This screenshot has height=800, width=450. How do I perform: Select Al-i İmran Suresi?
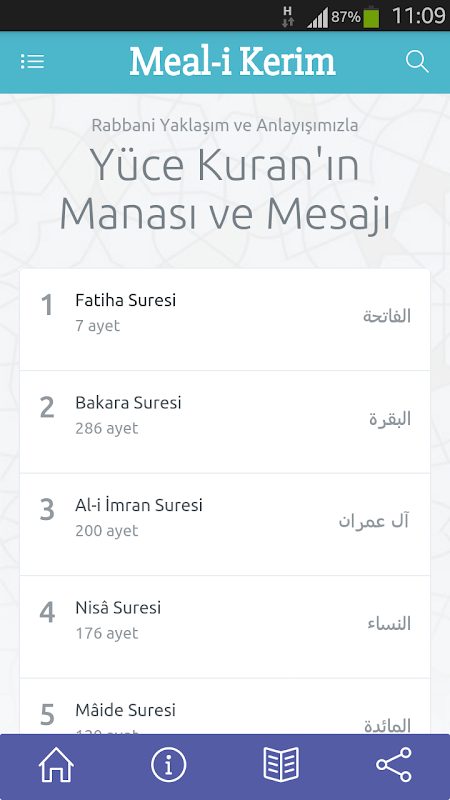225,524
